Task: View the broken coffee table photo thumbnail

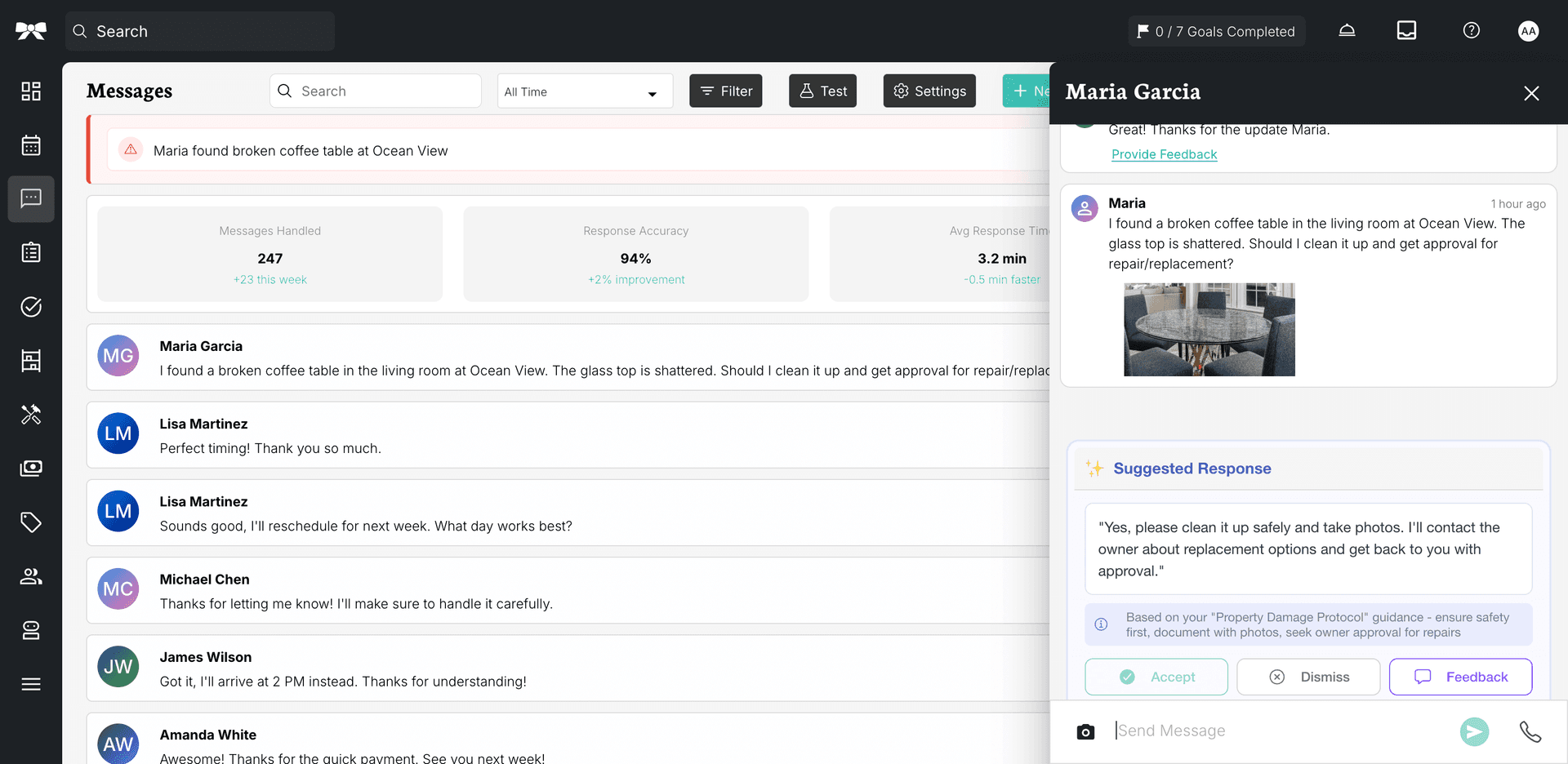Action: click(1209, 329)
